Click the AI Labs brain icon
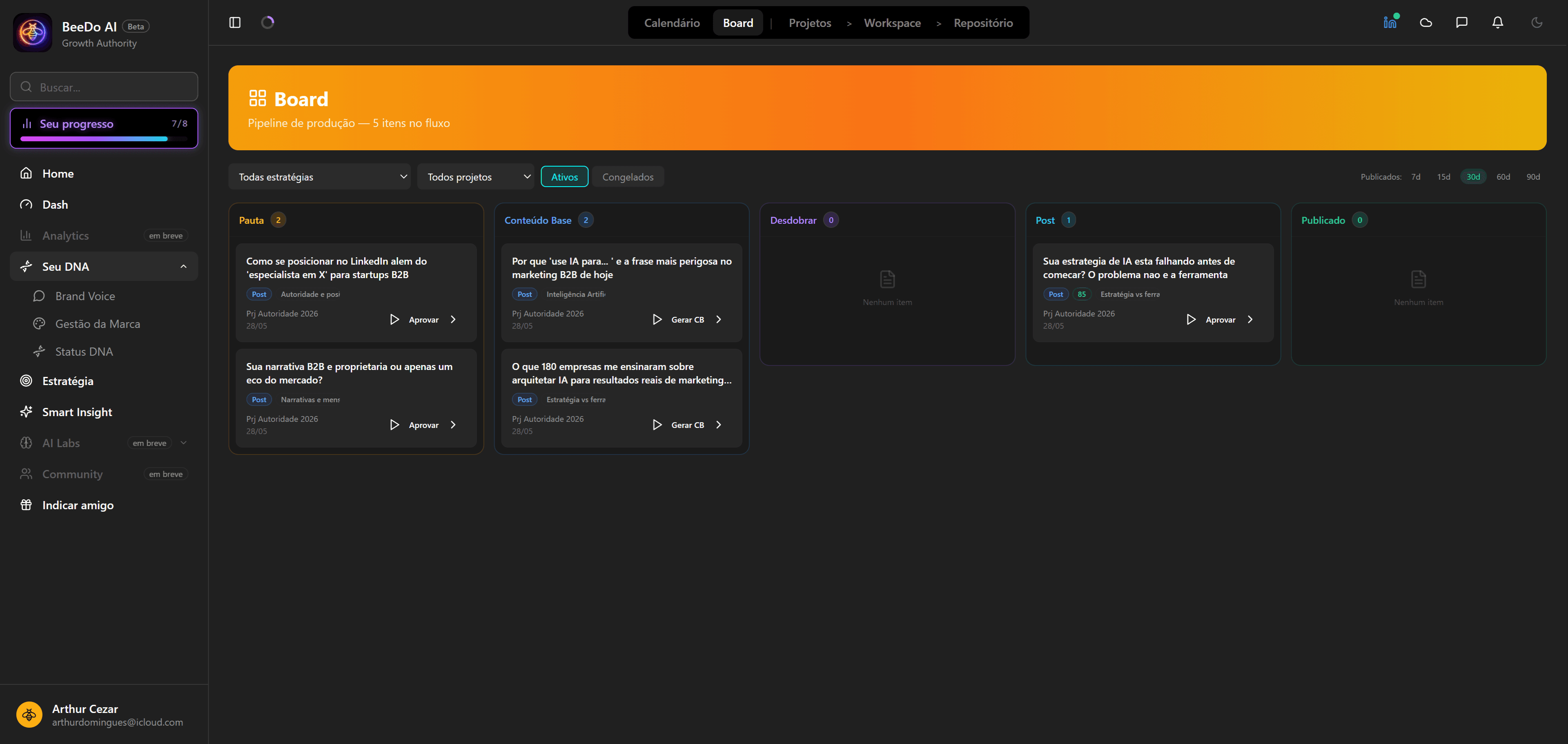The height and width of the screenshot is (744, 1568). [x=26, y=443]
